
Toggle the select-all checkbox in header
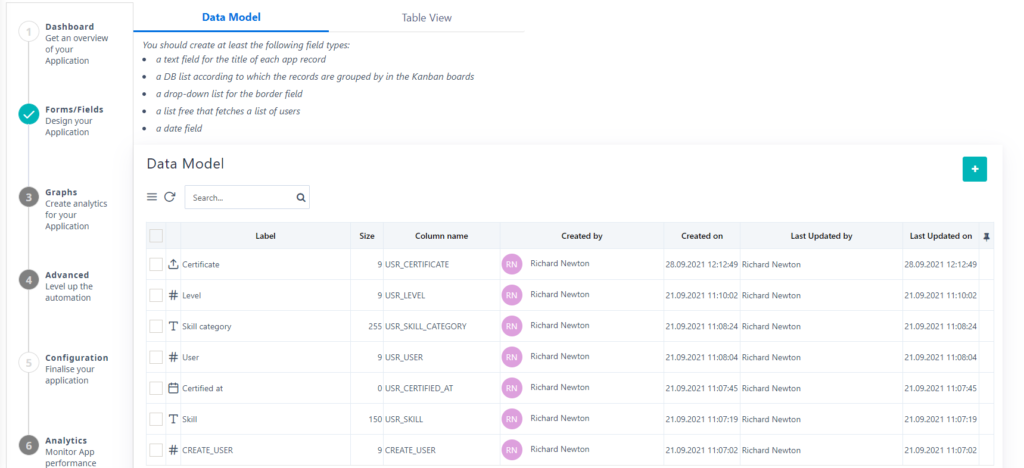[156, 236]
